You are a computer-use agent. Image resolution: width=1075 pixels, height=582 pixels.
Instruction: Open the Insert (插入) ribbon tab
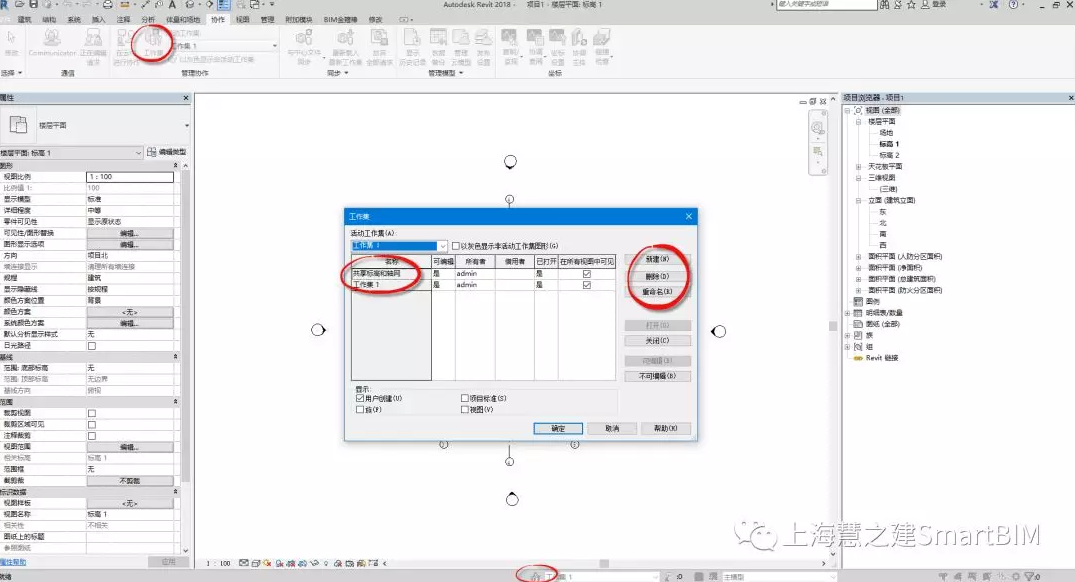99,20
